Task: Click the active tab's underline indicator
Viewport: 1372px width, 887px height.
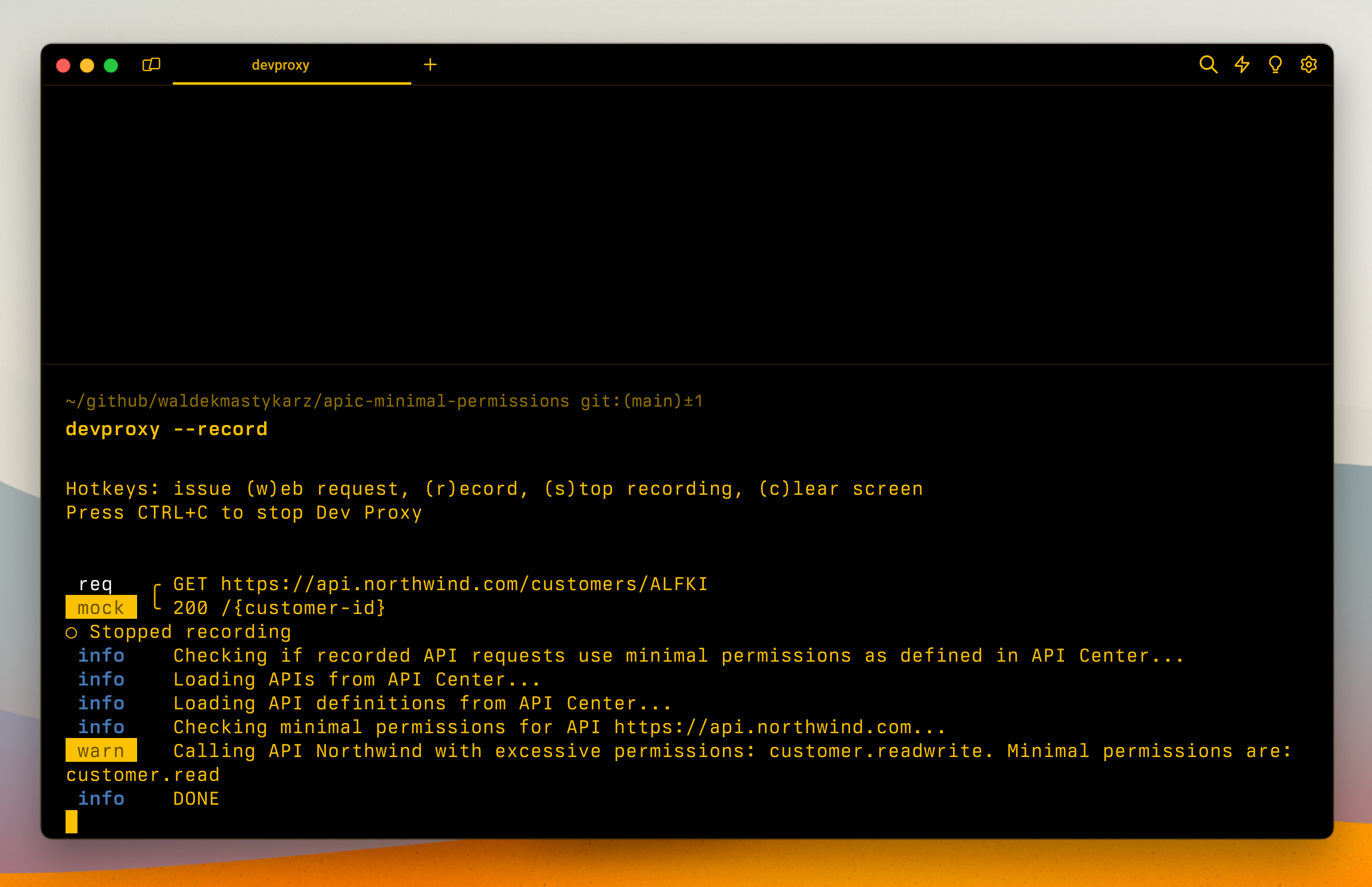Action: click(x=291, y=84)
